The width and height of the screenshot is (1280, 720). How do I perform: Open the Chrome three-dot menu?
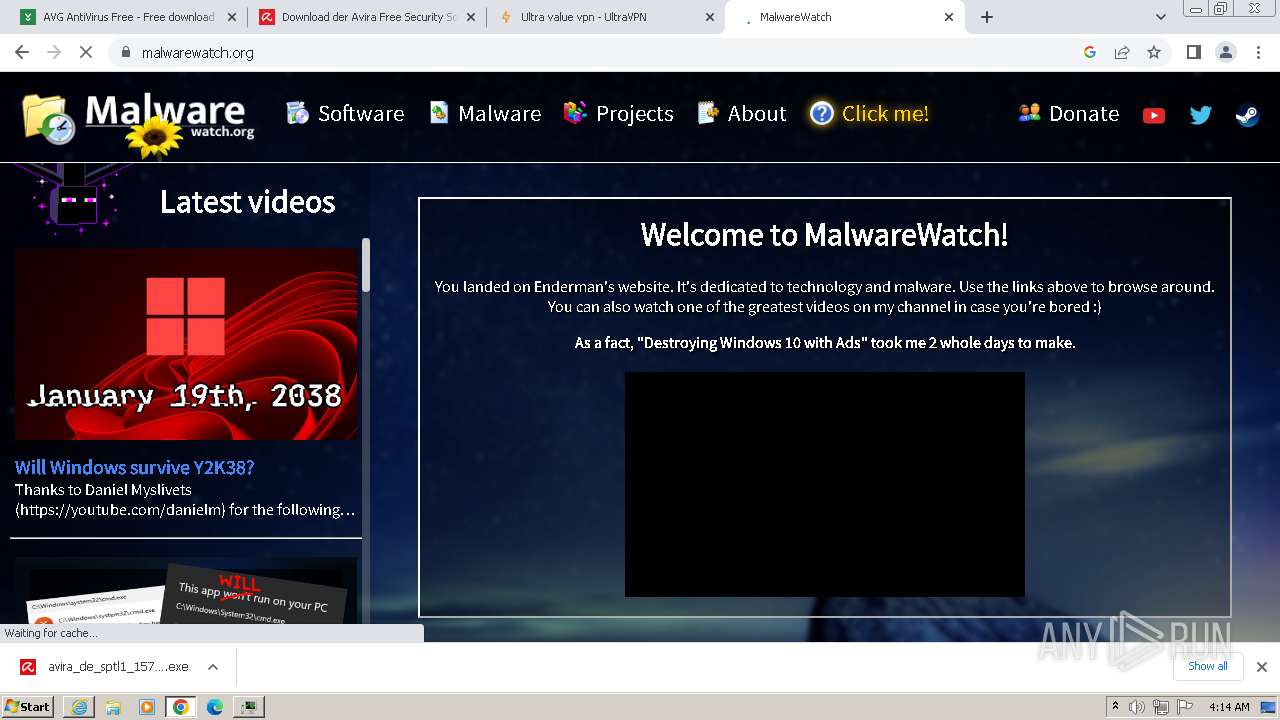point(1259,52)
